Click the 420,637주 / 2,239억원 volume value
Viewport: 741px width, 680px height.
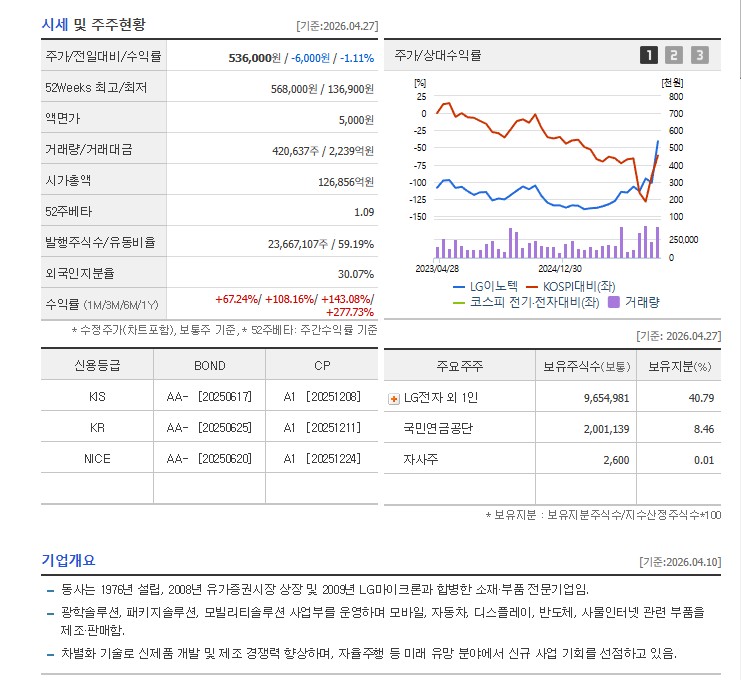point(323,151)
